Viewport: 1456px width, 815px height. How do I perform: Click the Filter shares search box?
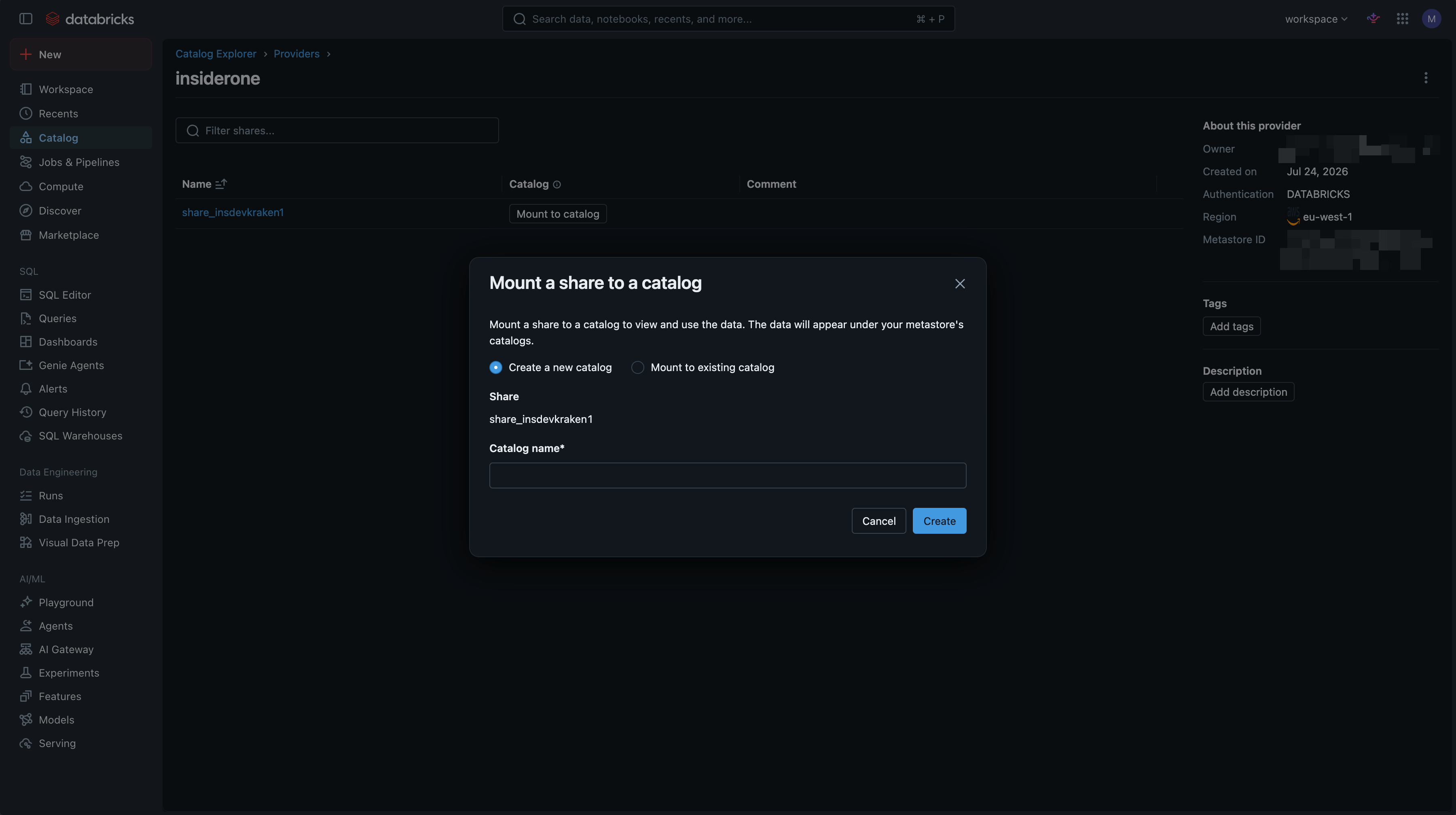[x=337, y=130]
